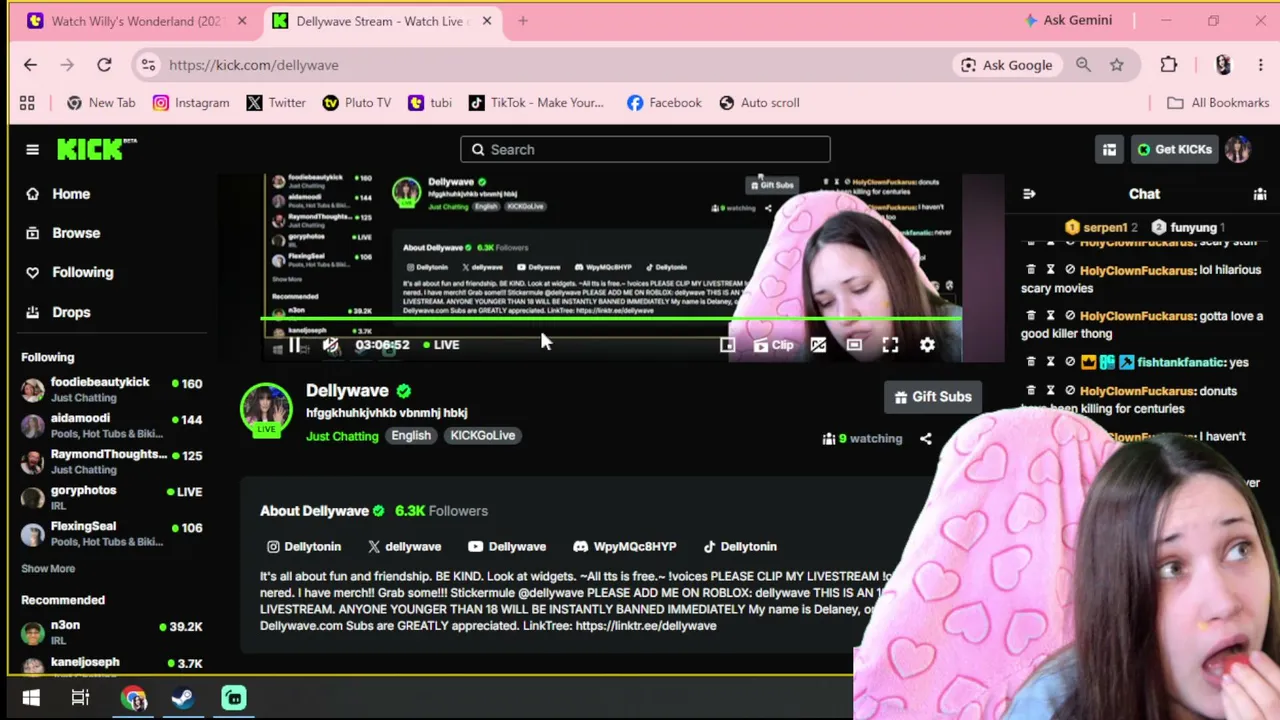This screenshot has height=720, width=1280.
Task: Open FlexingSeal followed channel
Action: point(112,534)
